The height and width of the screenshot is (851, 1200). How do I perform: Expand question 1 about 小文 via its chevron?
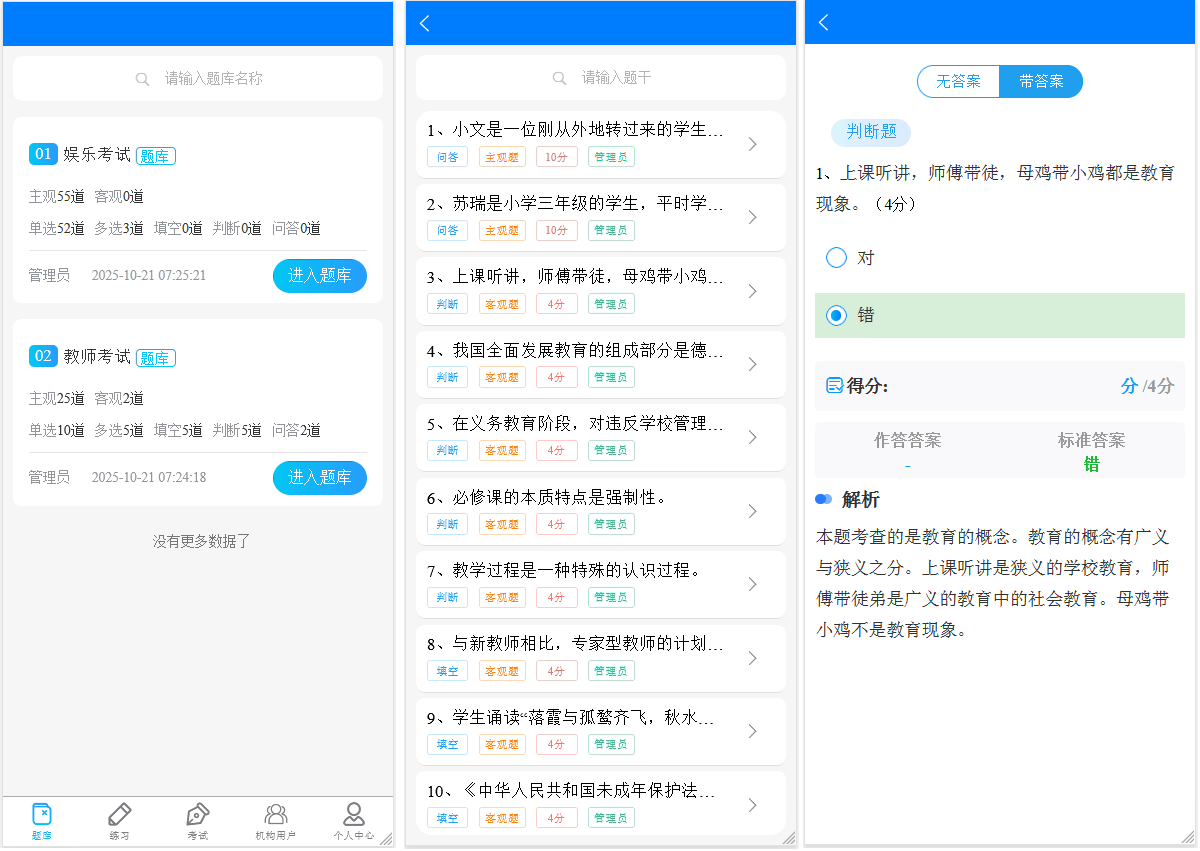point(752,142)
